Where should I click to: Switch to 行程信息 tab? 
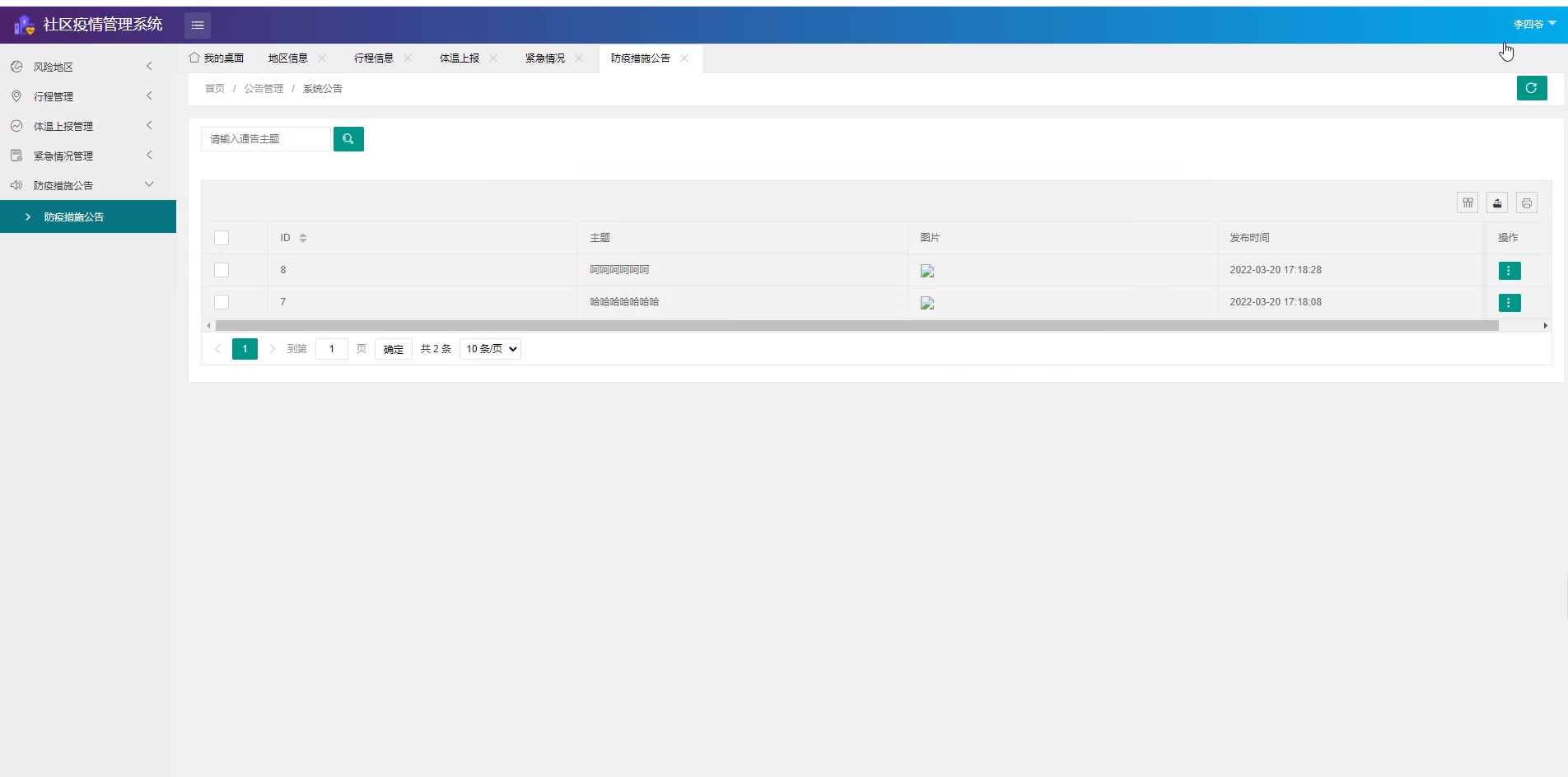(374, 58)
